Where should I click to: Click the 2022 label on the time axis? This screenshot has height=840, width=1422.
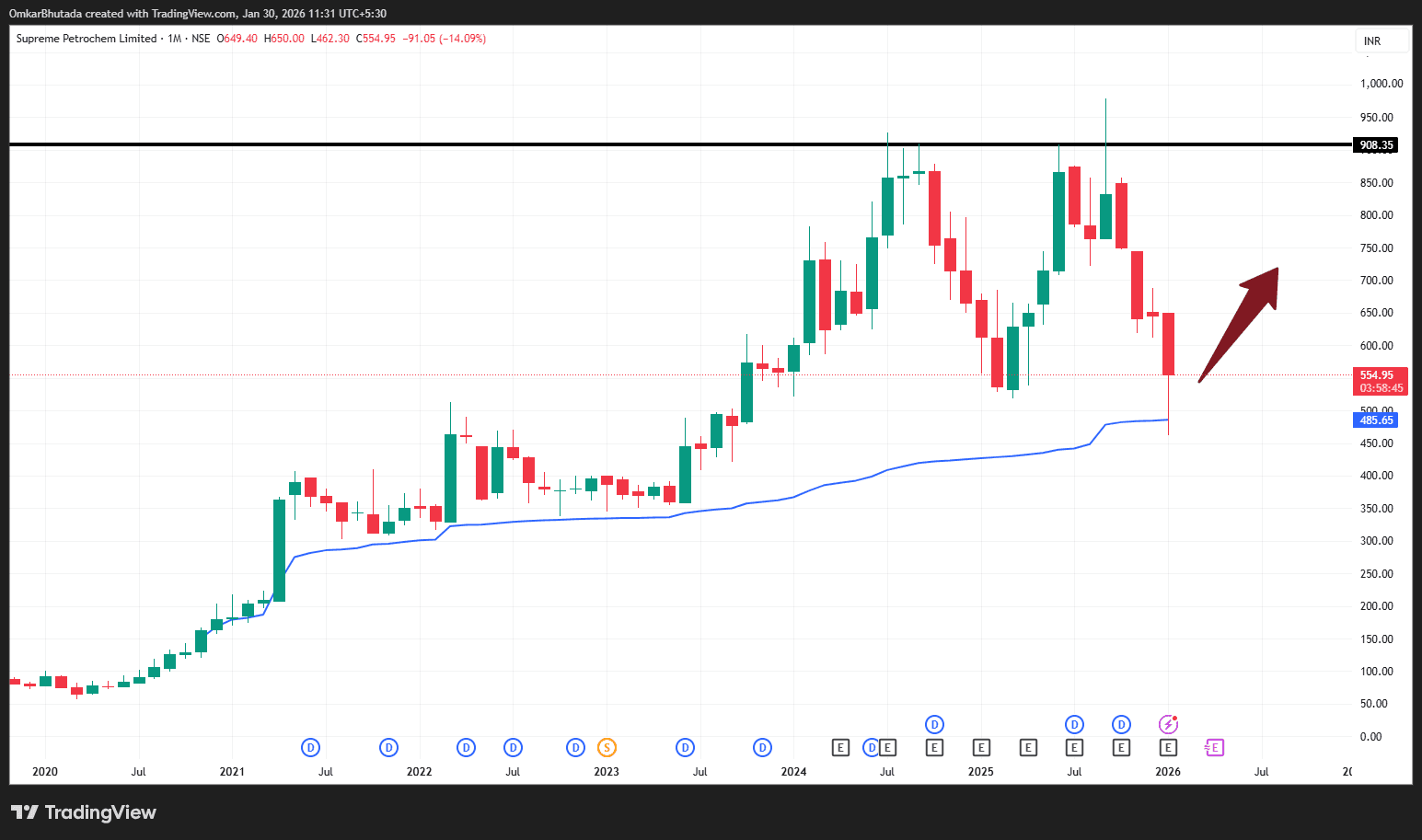[x=420, y=772]
